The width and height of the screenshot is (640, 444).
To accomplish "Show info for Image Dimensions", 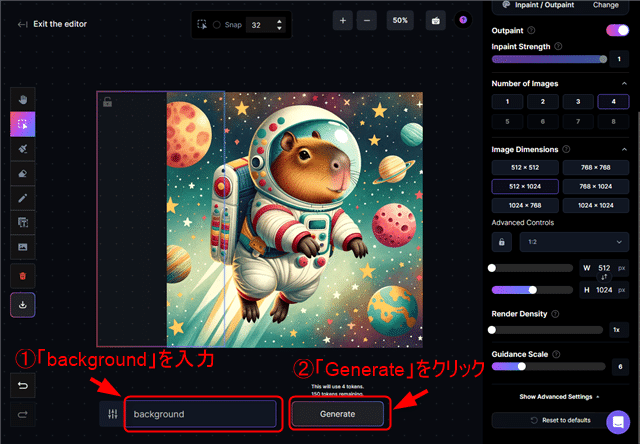I will click(566, 149).
